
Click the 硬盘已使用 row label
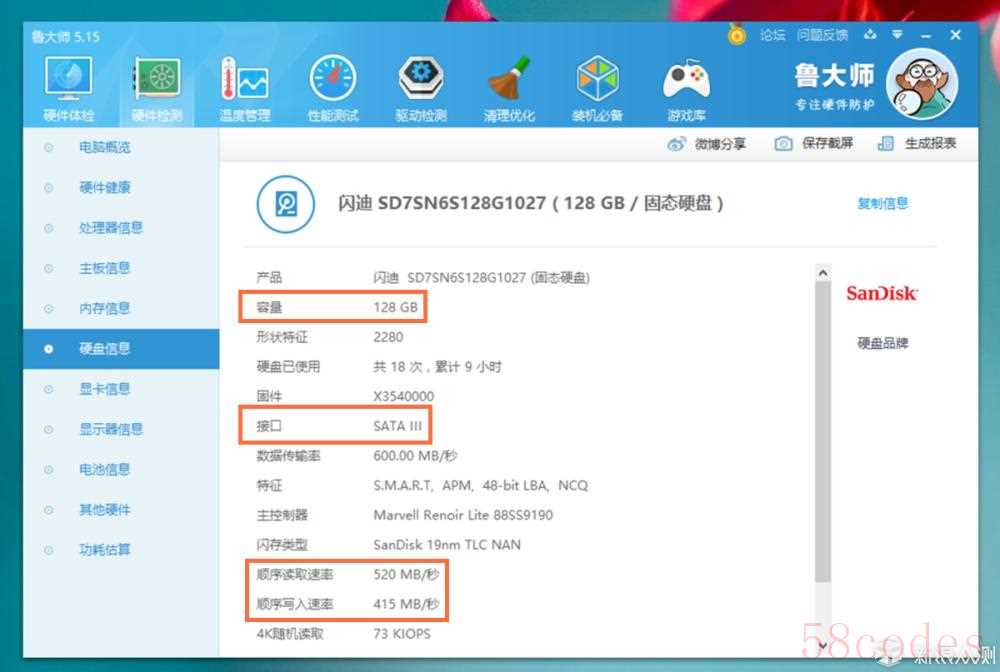(x=288, y=367)
